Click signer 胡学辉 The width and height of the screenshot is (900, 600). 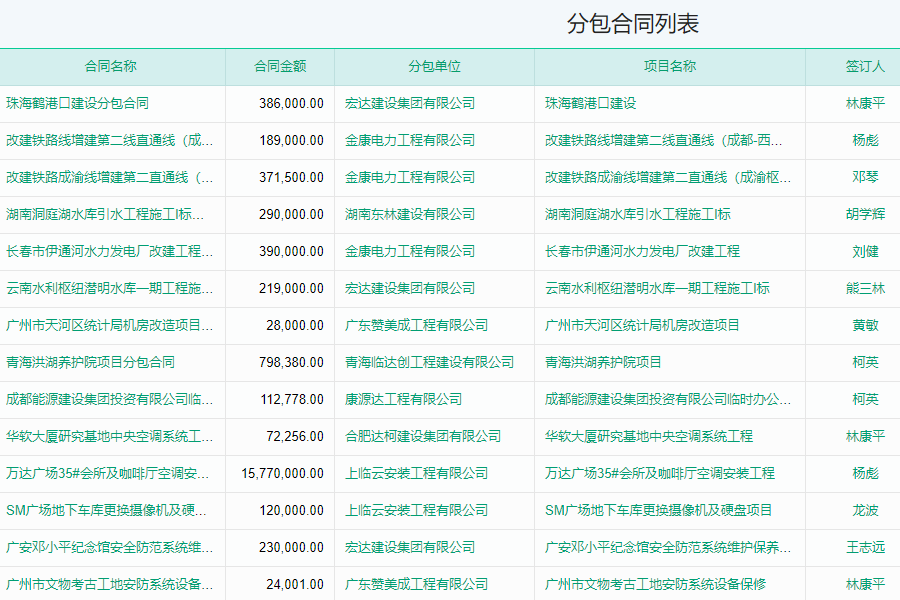point(865,215)
